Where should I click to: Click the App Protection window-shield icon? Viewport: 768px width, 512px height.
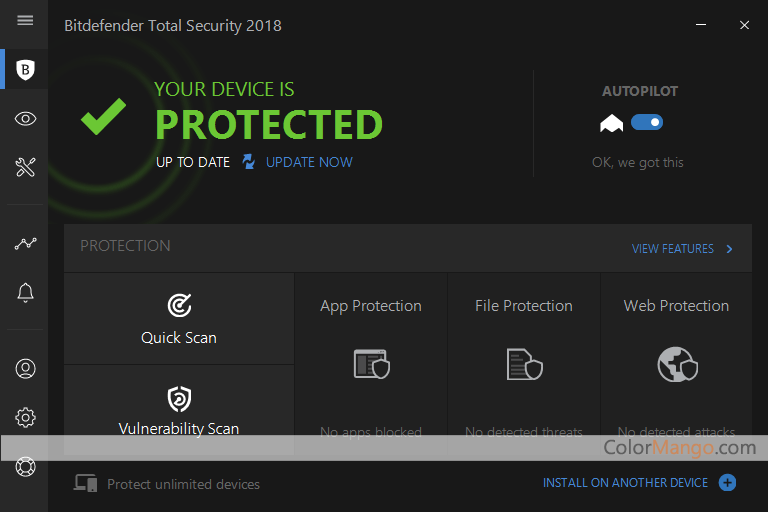coord(371,364)
